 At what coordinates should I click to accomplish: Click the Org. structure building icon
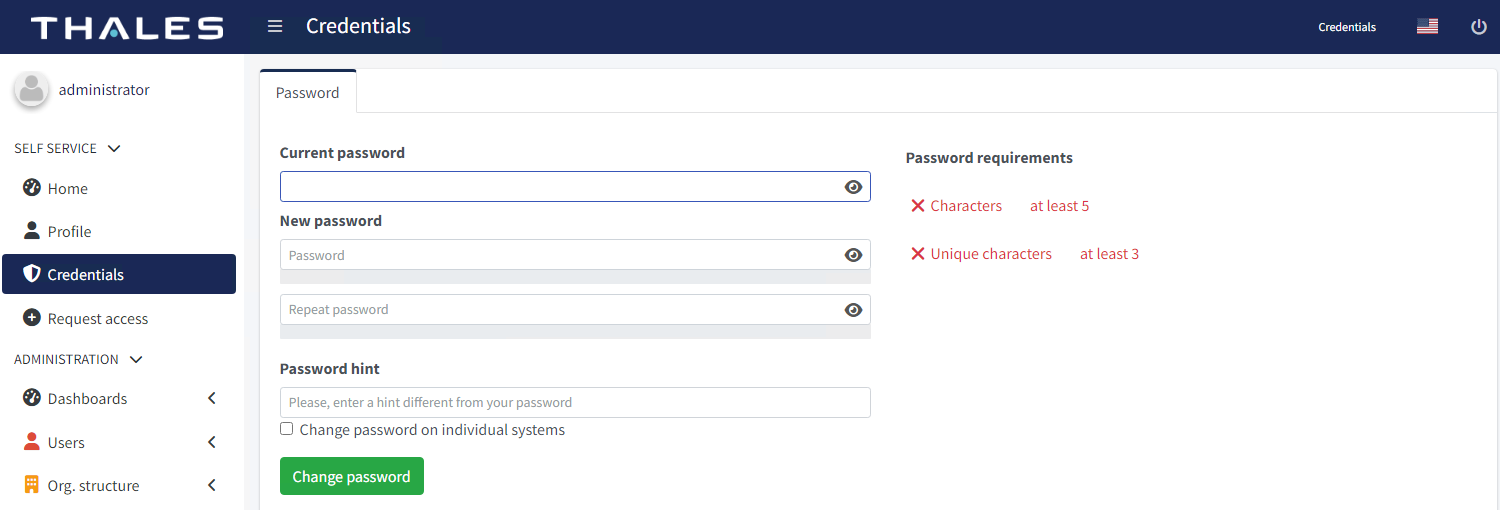pos(32,485)
